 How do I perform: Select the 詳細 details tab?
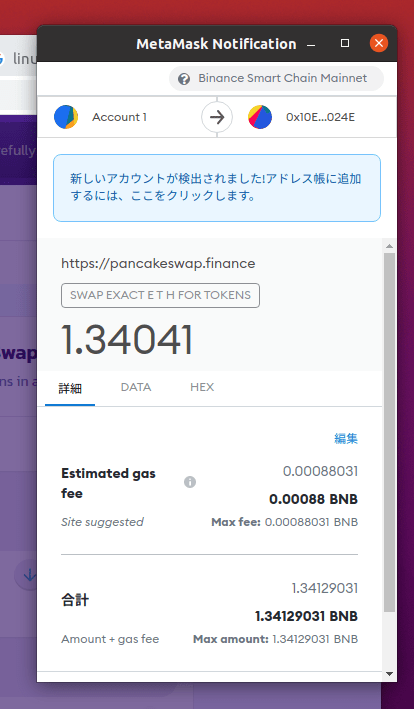(x=70, y=388)
